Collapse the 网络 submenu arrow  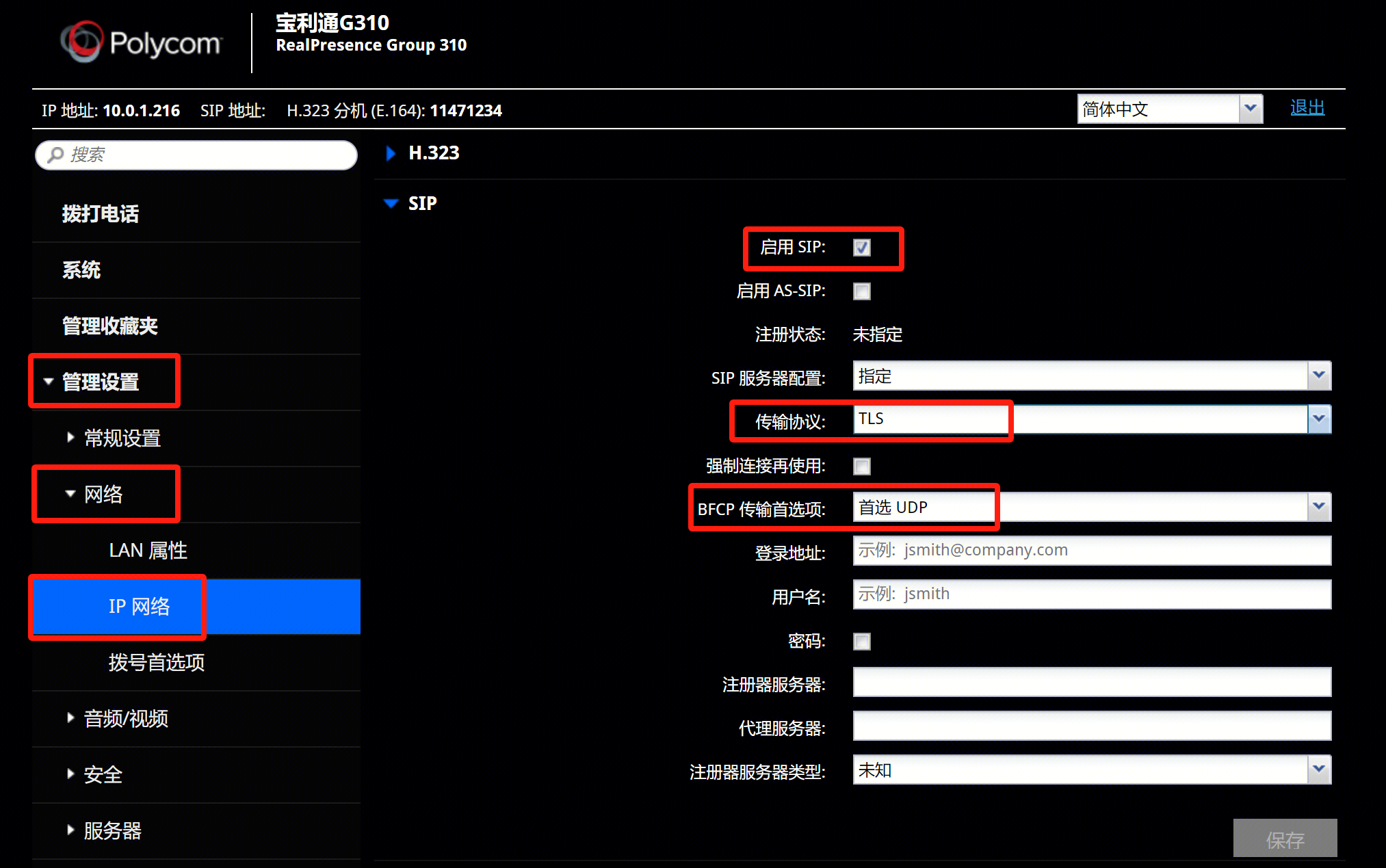70,494
